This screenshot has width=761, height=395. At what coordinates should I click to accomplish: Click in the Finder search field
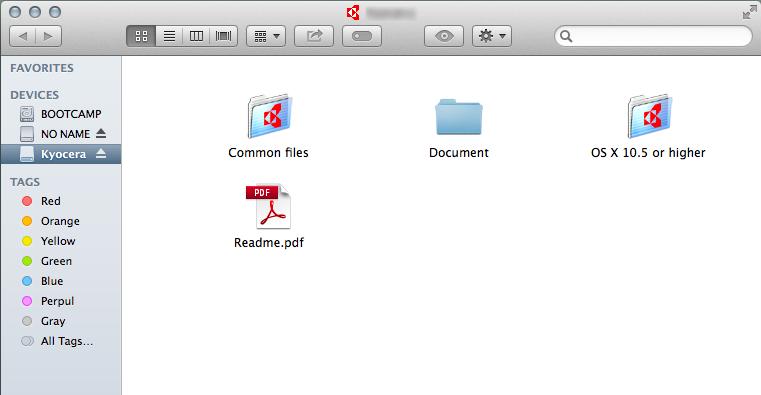coord(653,36)
